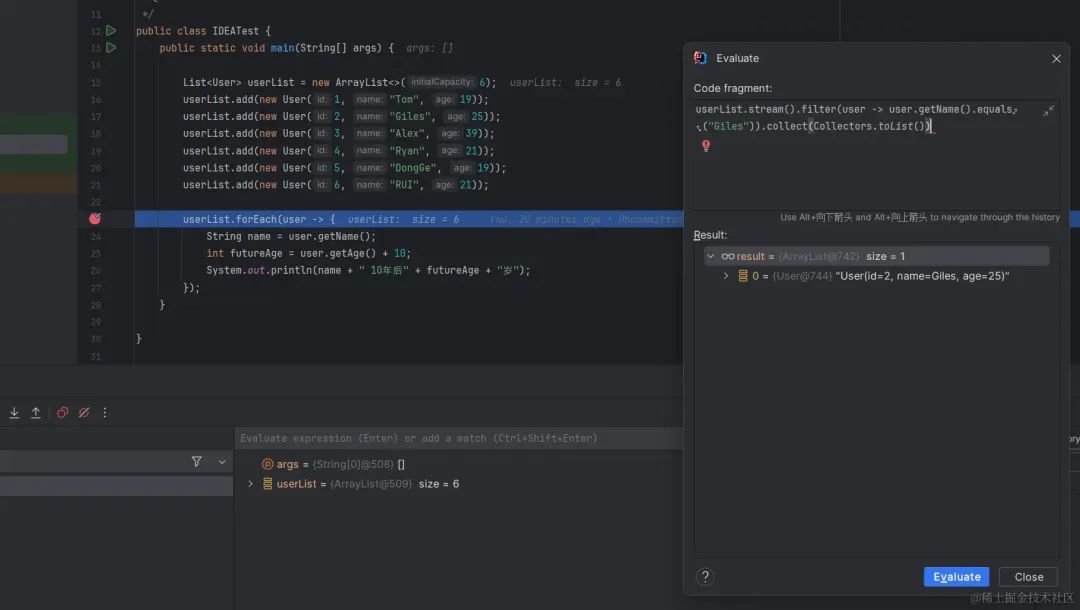Click the help question mark icon

click(705, 576)
